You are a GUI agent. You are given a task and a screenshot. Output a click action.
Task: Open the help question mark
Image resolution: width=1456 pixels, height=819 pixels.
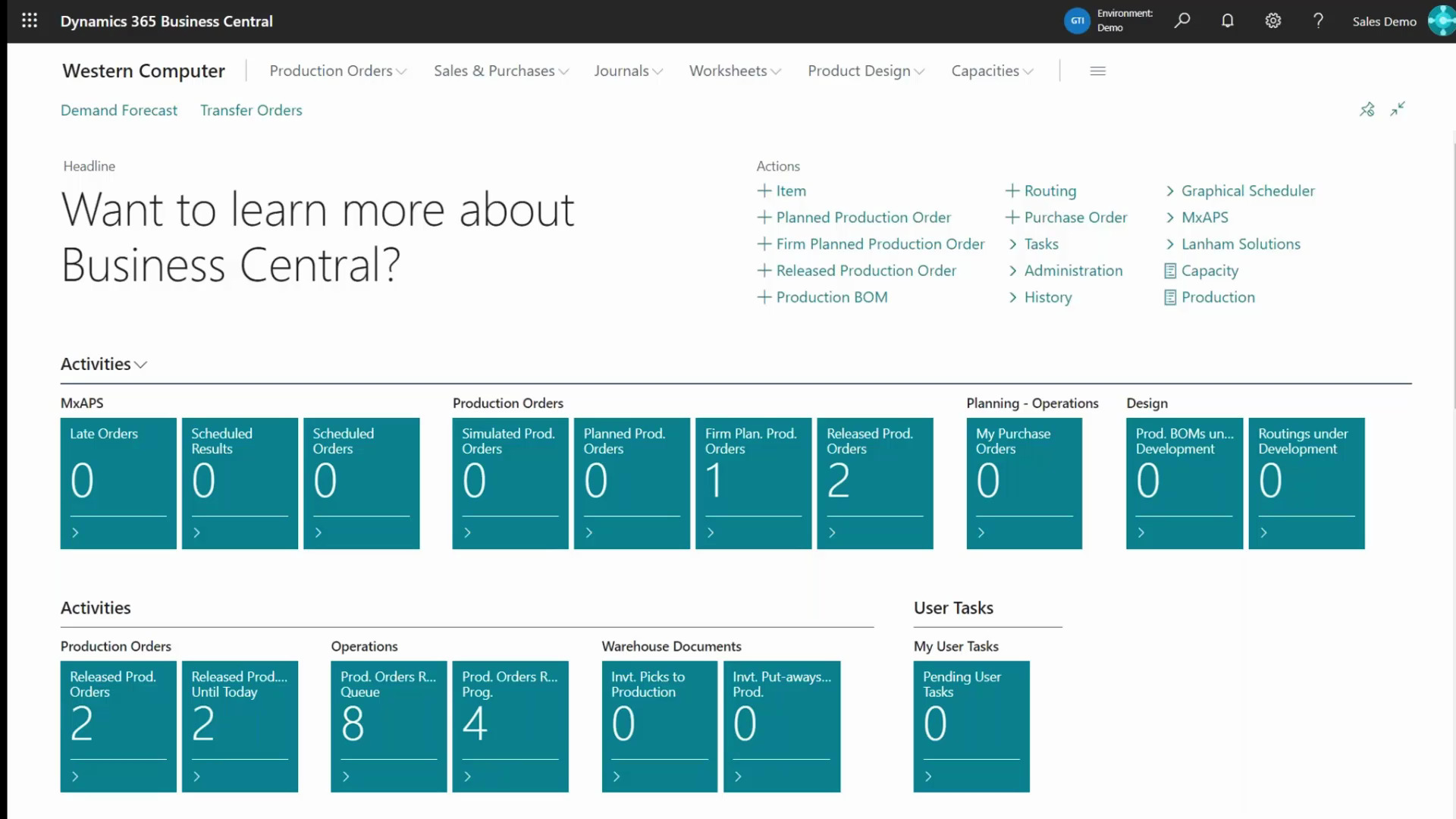[1318, 20]
